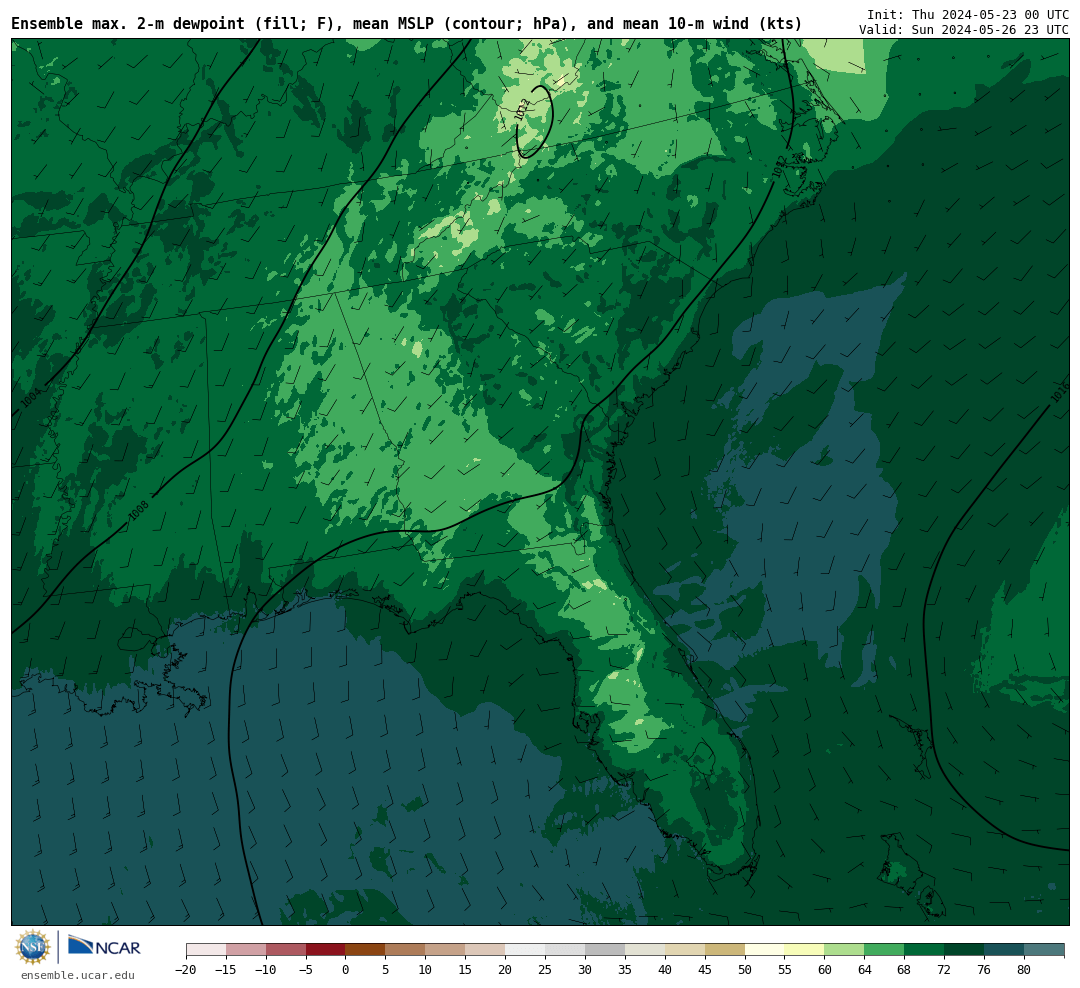Image resolution: width=1080 pixels, height=988 pixels.
Task: Pick the 76–80 dark teal colorbar swatch
Action: pyautogui.click(x=1004, y=950)
